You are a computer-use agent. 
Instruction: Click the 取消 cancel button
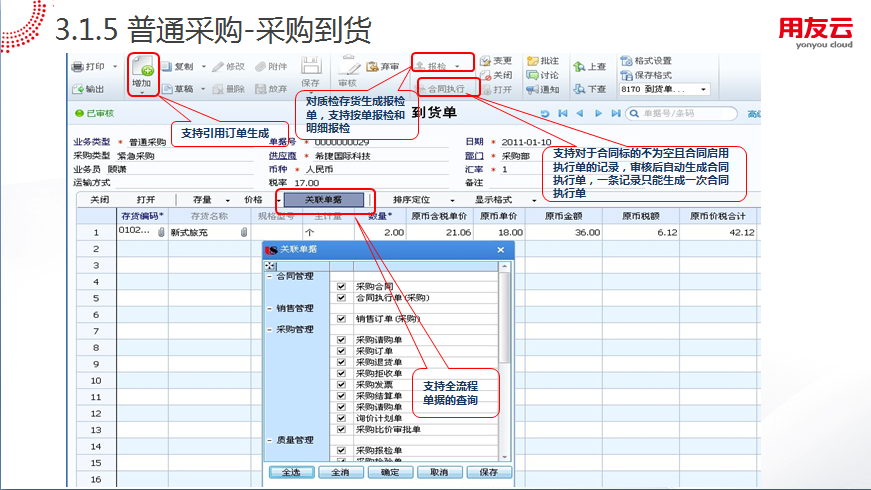click(x=439, y=472)
